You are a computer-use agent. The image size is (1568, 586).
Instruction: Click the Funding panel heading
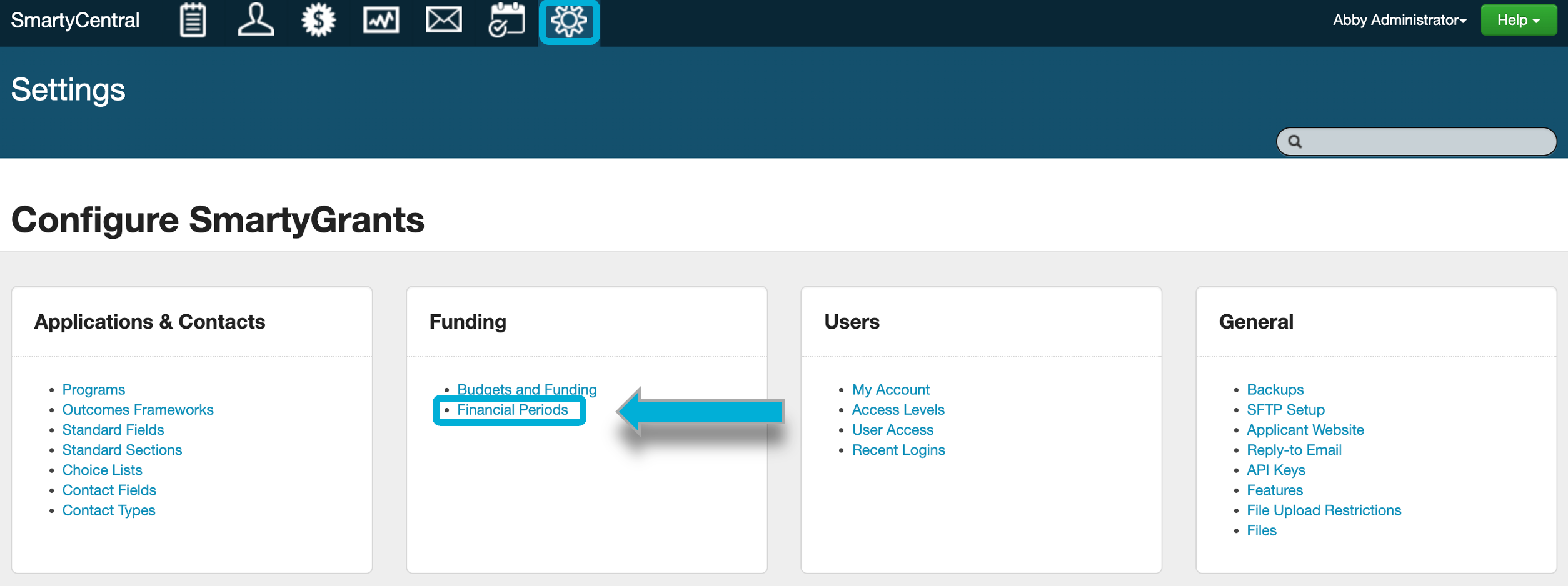(468, 322)
